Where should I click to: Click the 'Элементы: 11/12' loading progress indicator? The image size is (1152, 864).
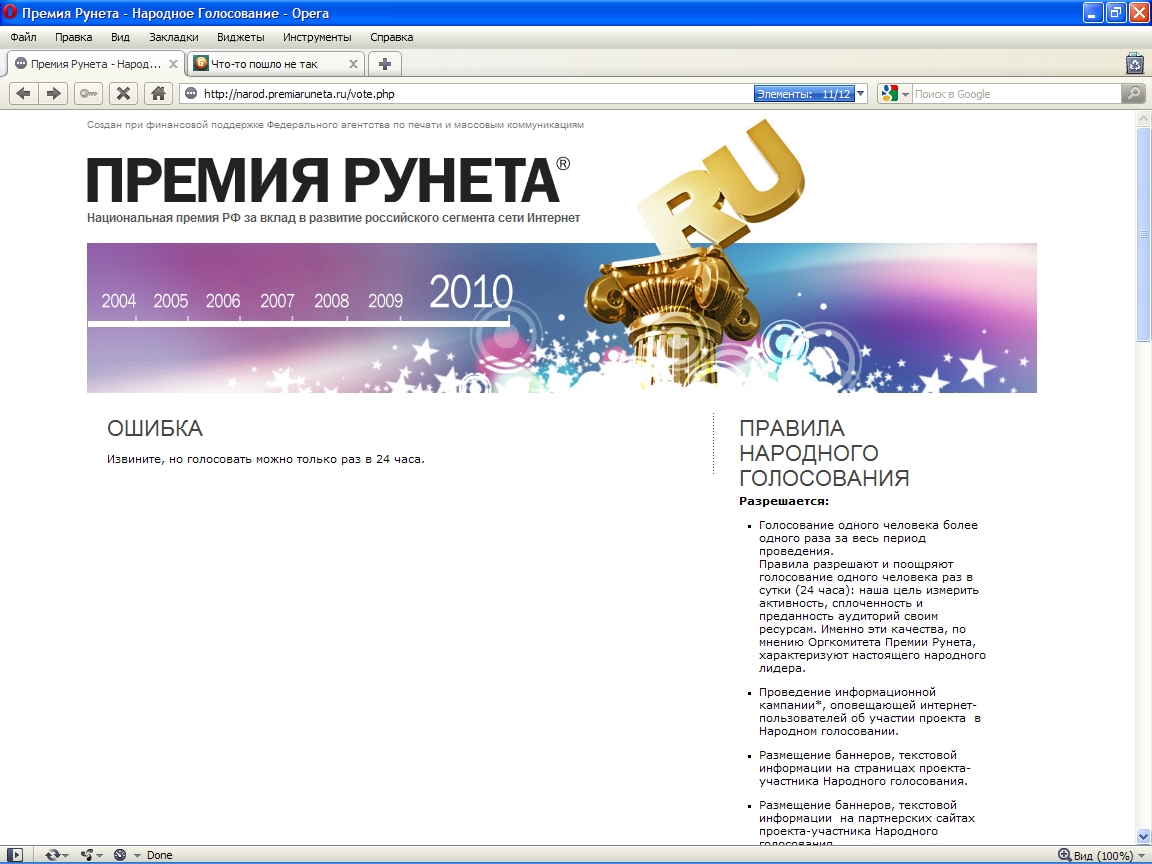804,94
